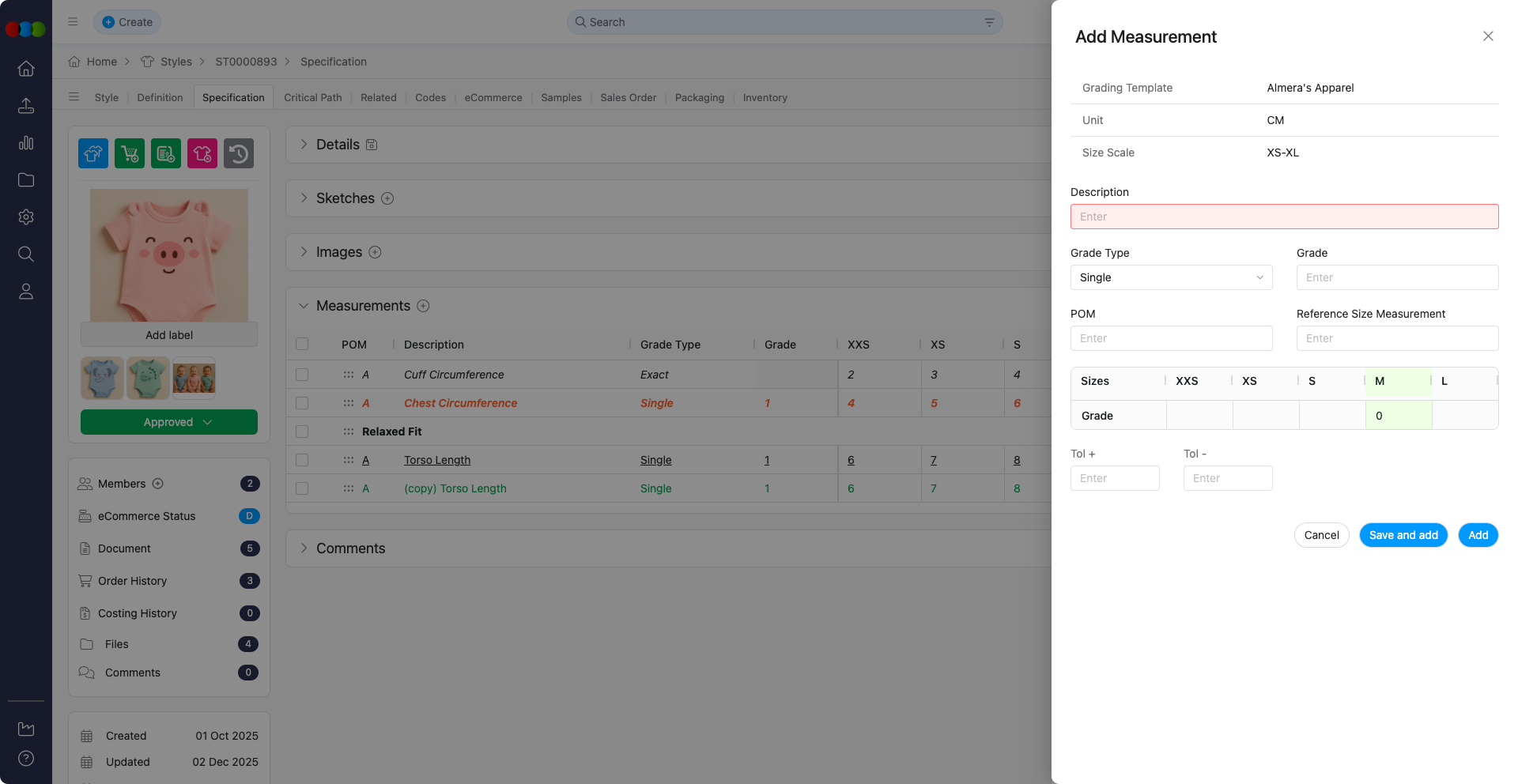Image resolution: width=1518 pixels, height=784 pixels.
Task: Open the Packaging tab
Action: click(x=699, y=97)
